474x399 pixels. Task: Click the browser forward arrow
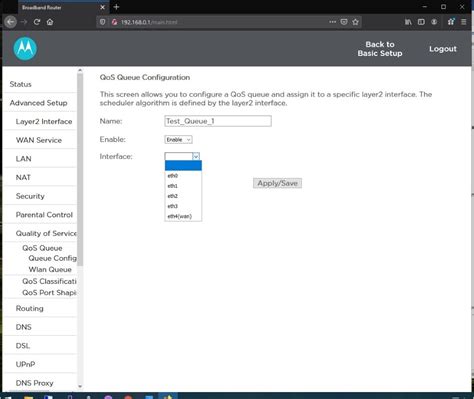tap(24, 22)
